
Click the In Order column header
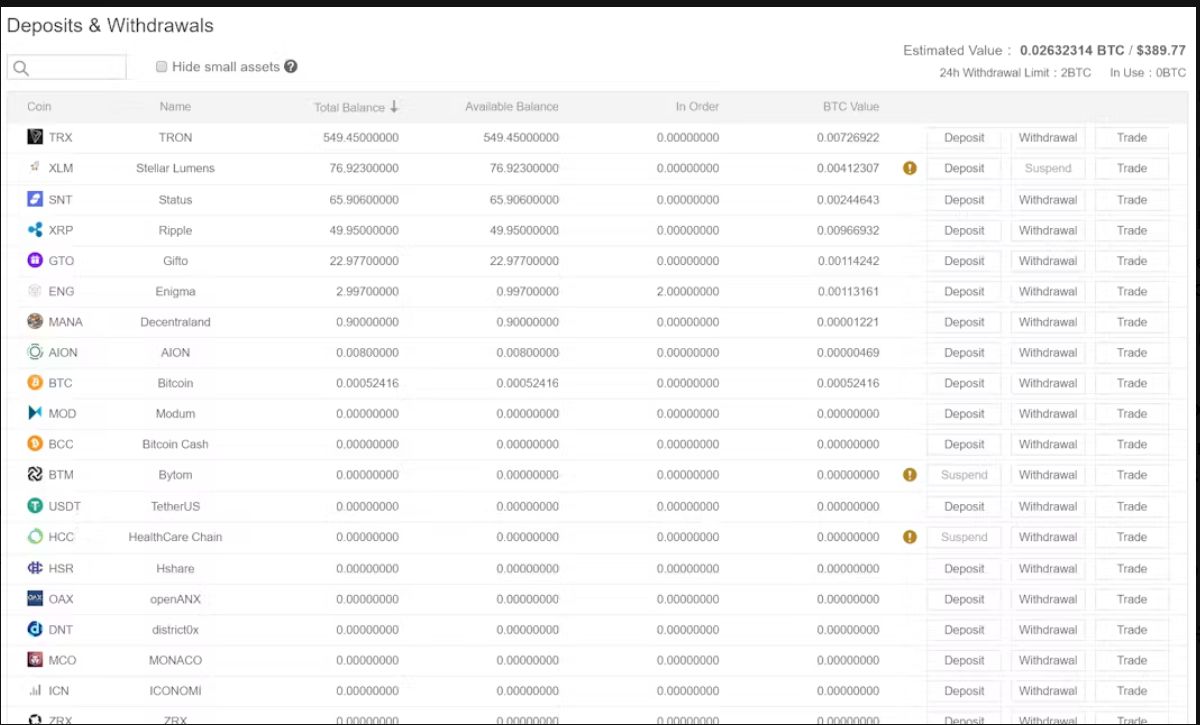coord(697,106)
